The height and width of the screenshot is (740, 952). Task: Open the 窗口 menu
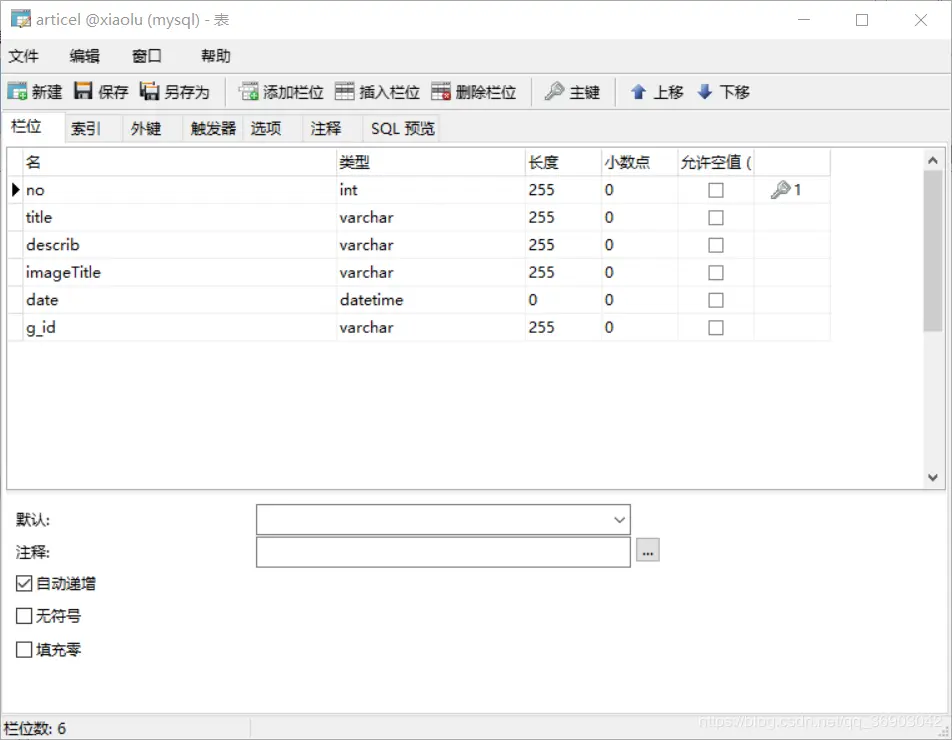point(146,56)
